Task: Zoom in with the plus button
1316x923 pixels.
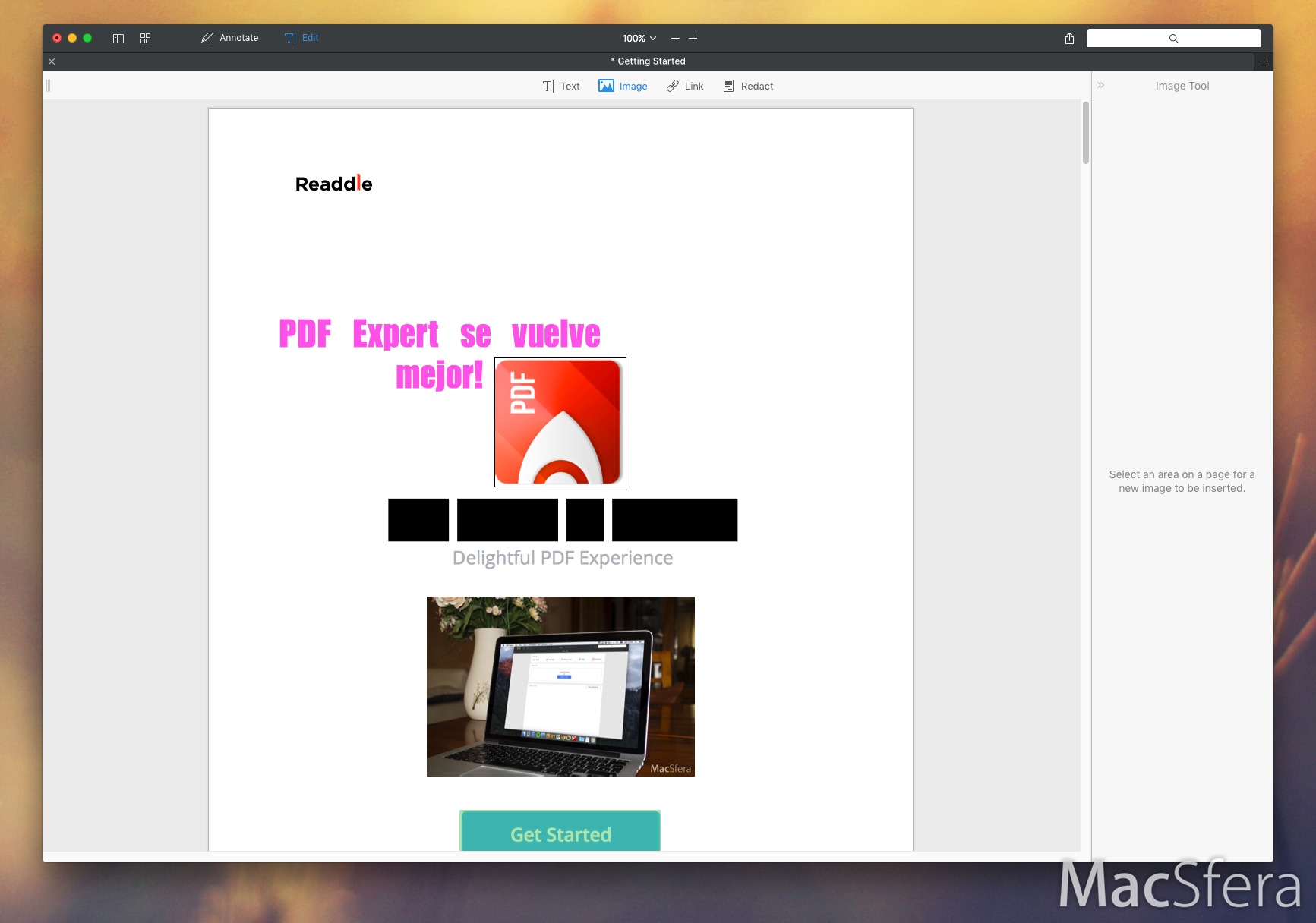Action: click(x=693, y=38)
